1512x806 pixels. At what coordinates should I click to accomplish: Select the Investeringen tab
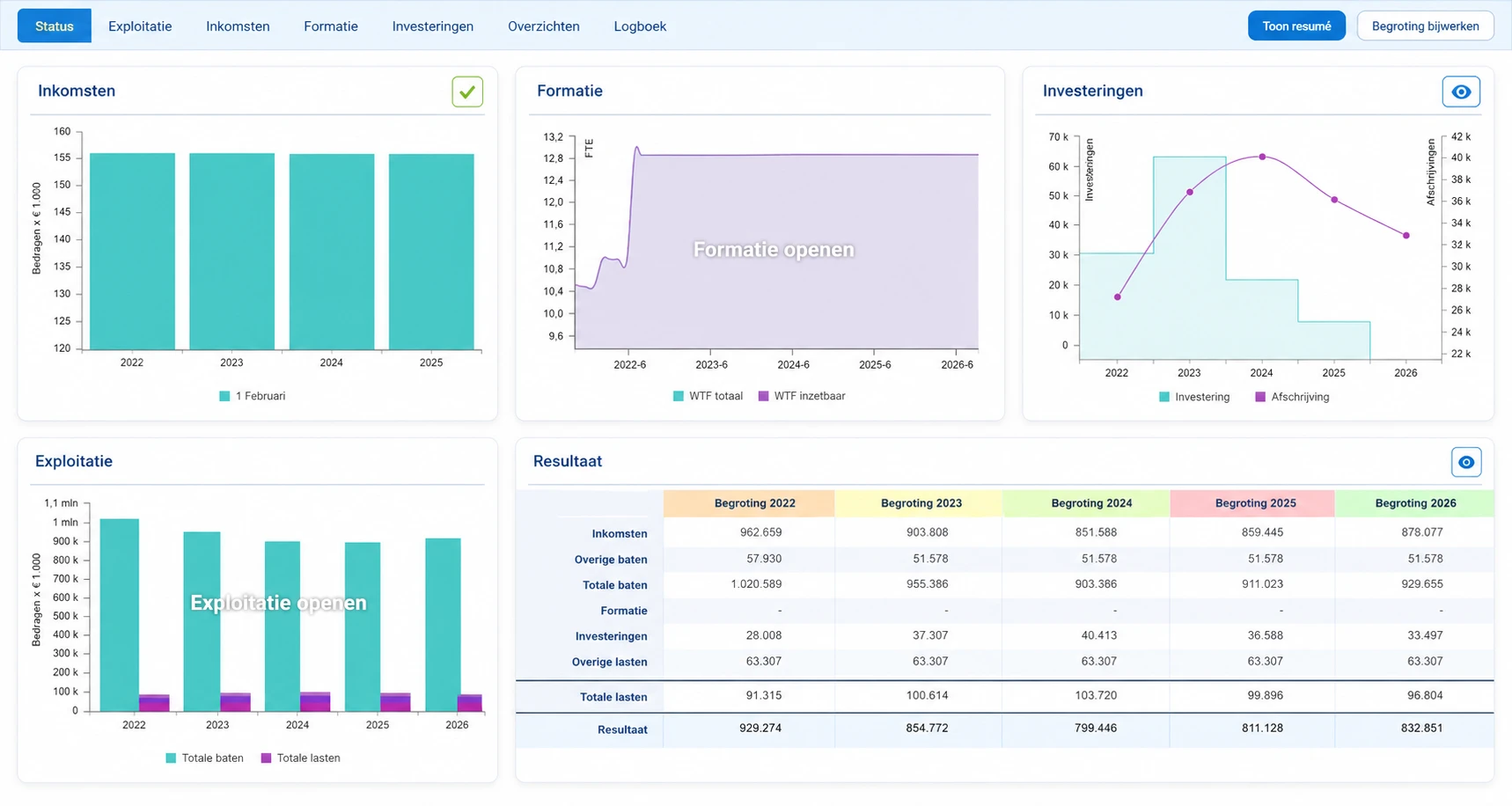coord(433,26)
